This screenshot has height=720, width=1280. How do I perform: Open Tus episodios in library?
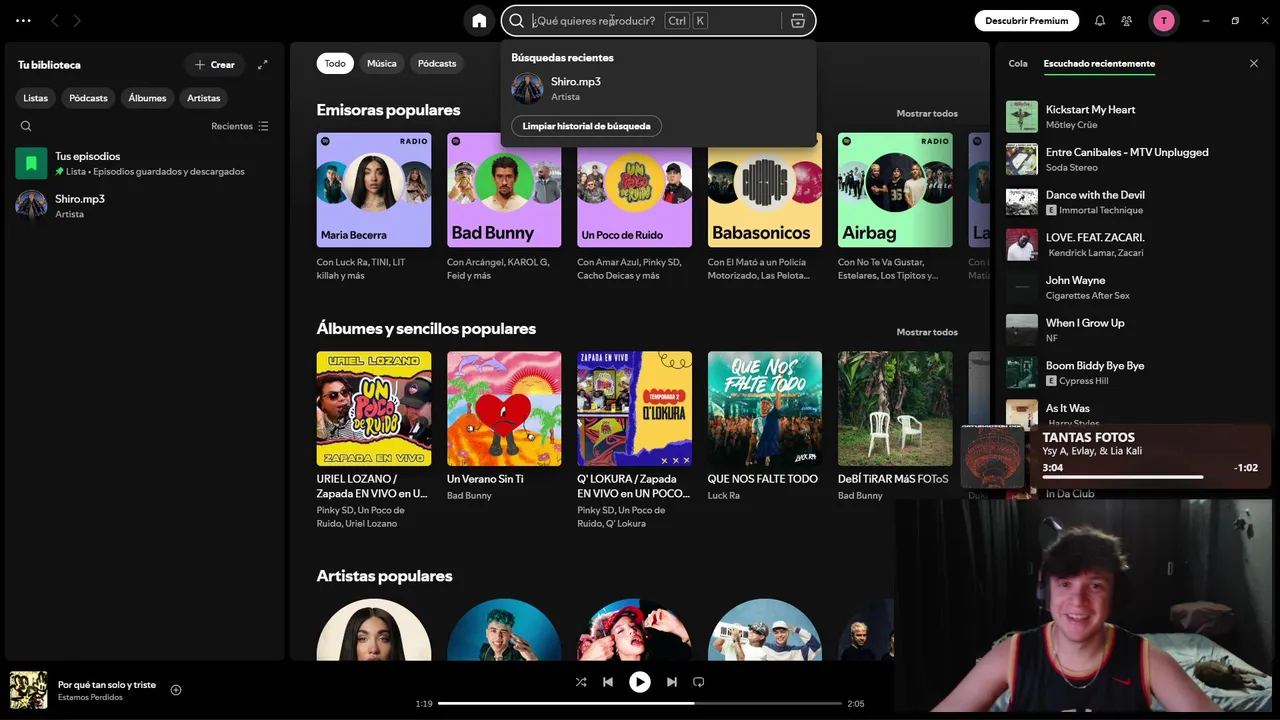point(145,163)
